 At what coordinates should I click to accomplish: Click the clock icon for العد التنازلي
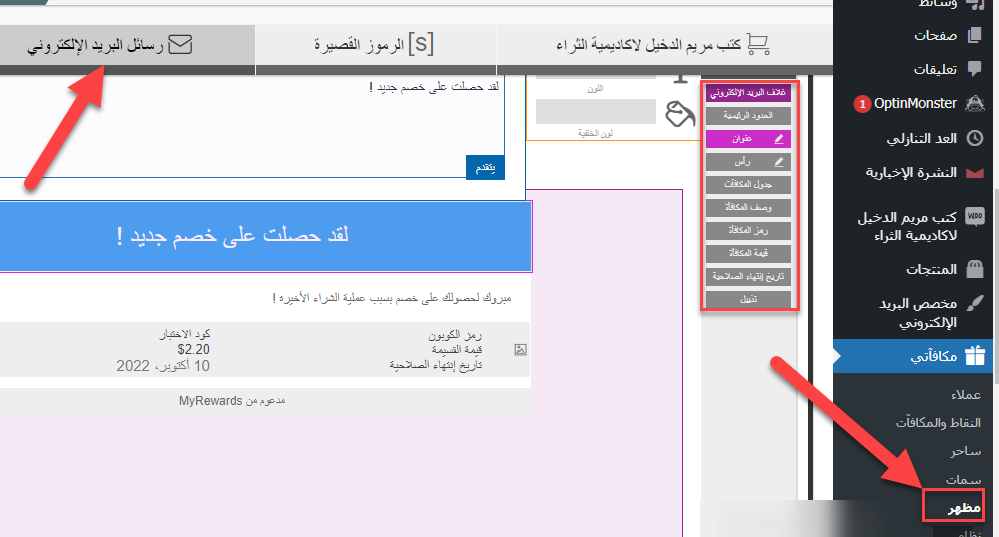pos(974,138)
